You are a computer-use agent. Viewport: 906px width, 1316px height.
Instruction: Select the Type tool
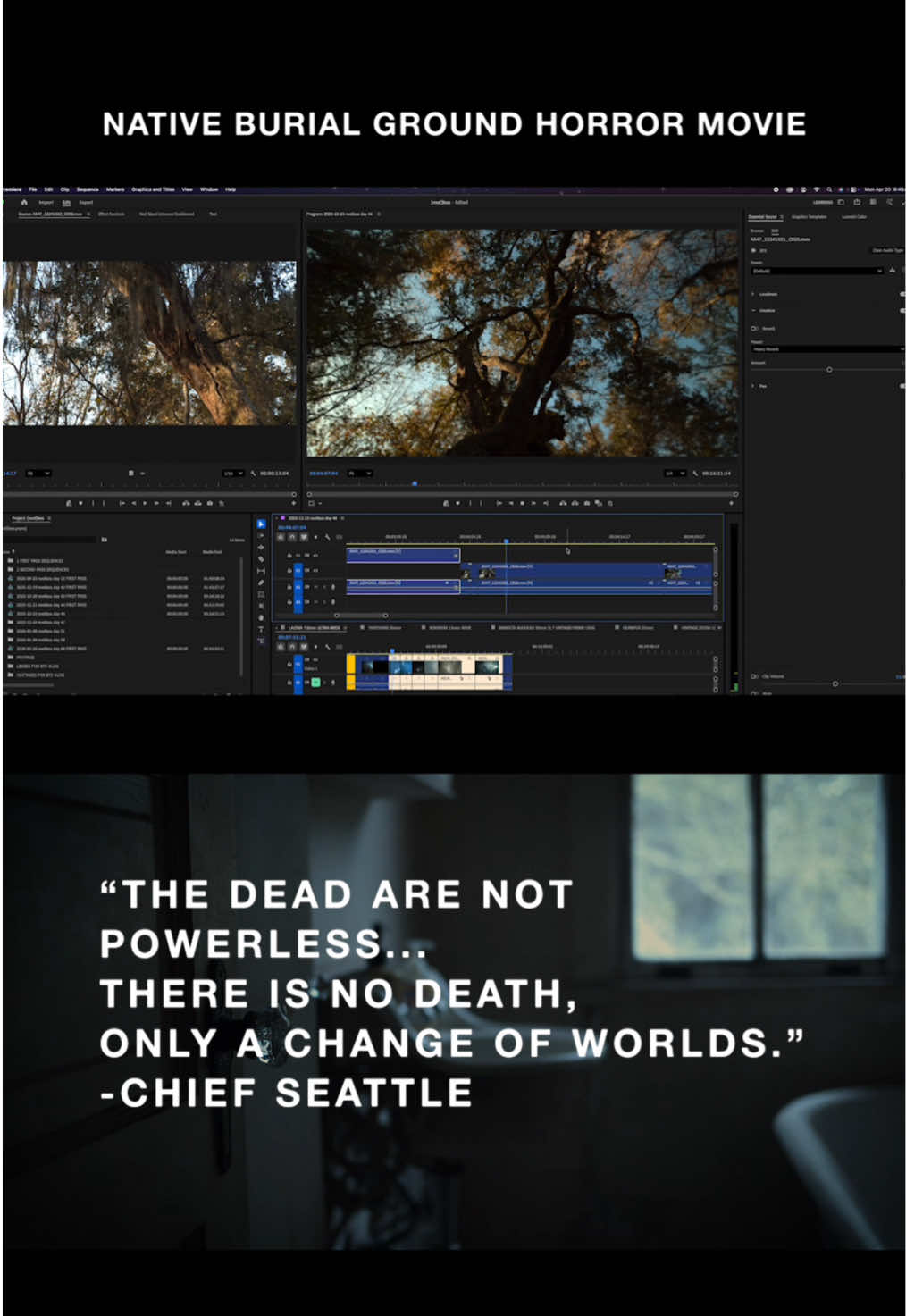pyautogui.click(x=261, y=629)
